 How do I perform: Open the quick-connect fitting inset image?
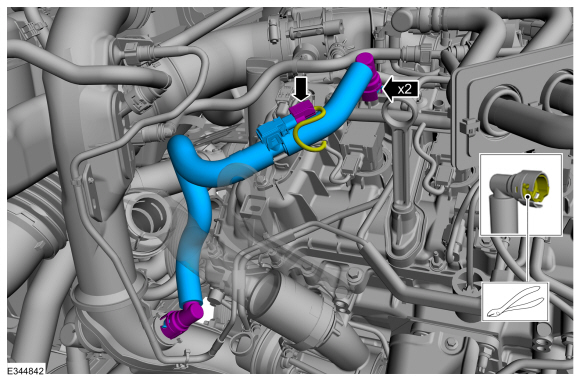521,195
